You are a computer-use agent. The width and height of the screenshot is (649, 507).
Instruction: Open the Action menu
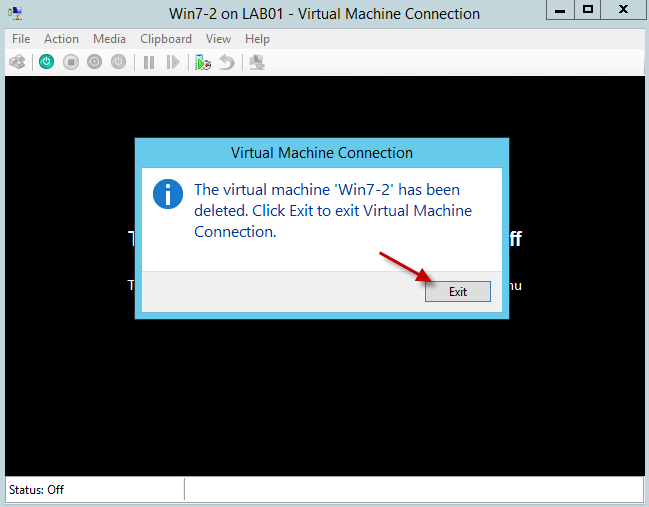pos(61,39)
